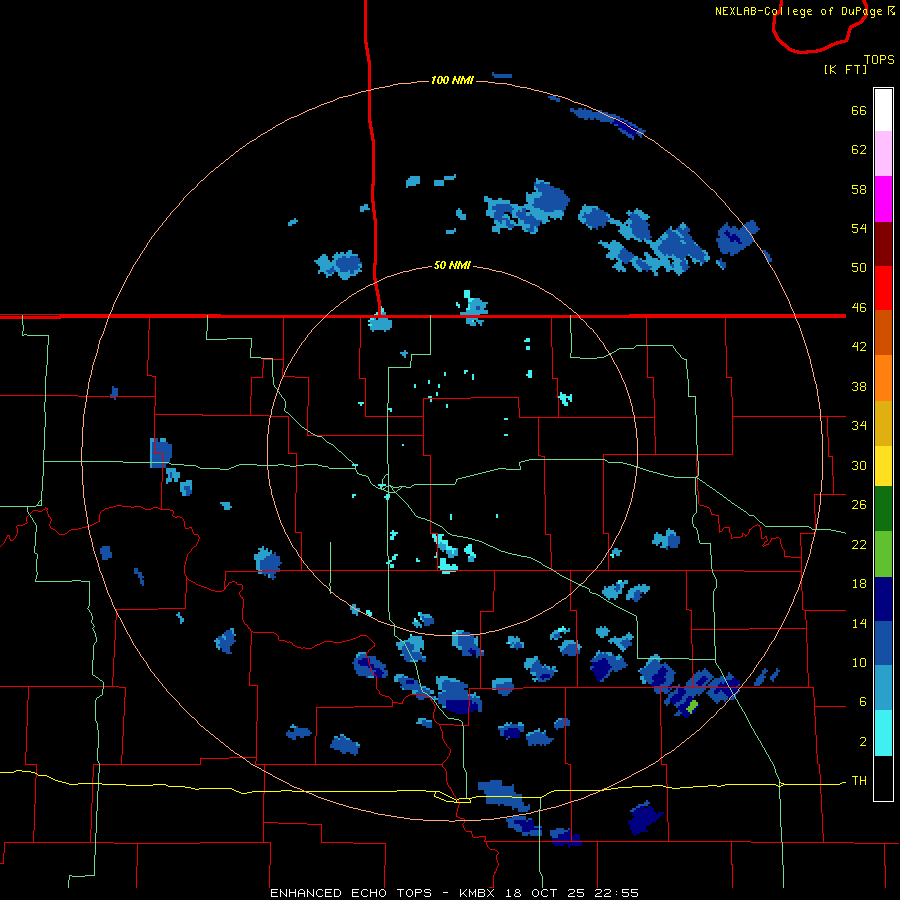
Task: Click the magenta legend swatch
Action: pyautogui.click(x=883, y=199)
